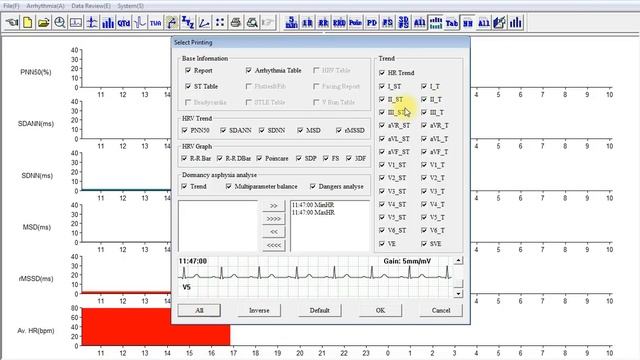This screenshot has width=640, height=360.
Task: Uncheck the HR Trend checkbox
Action: tap(382, 73)
